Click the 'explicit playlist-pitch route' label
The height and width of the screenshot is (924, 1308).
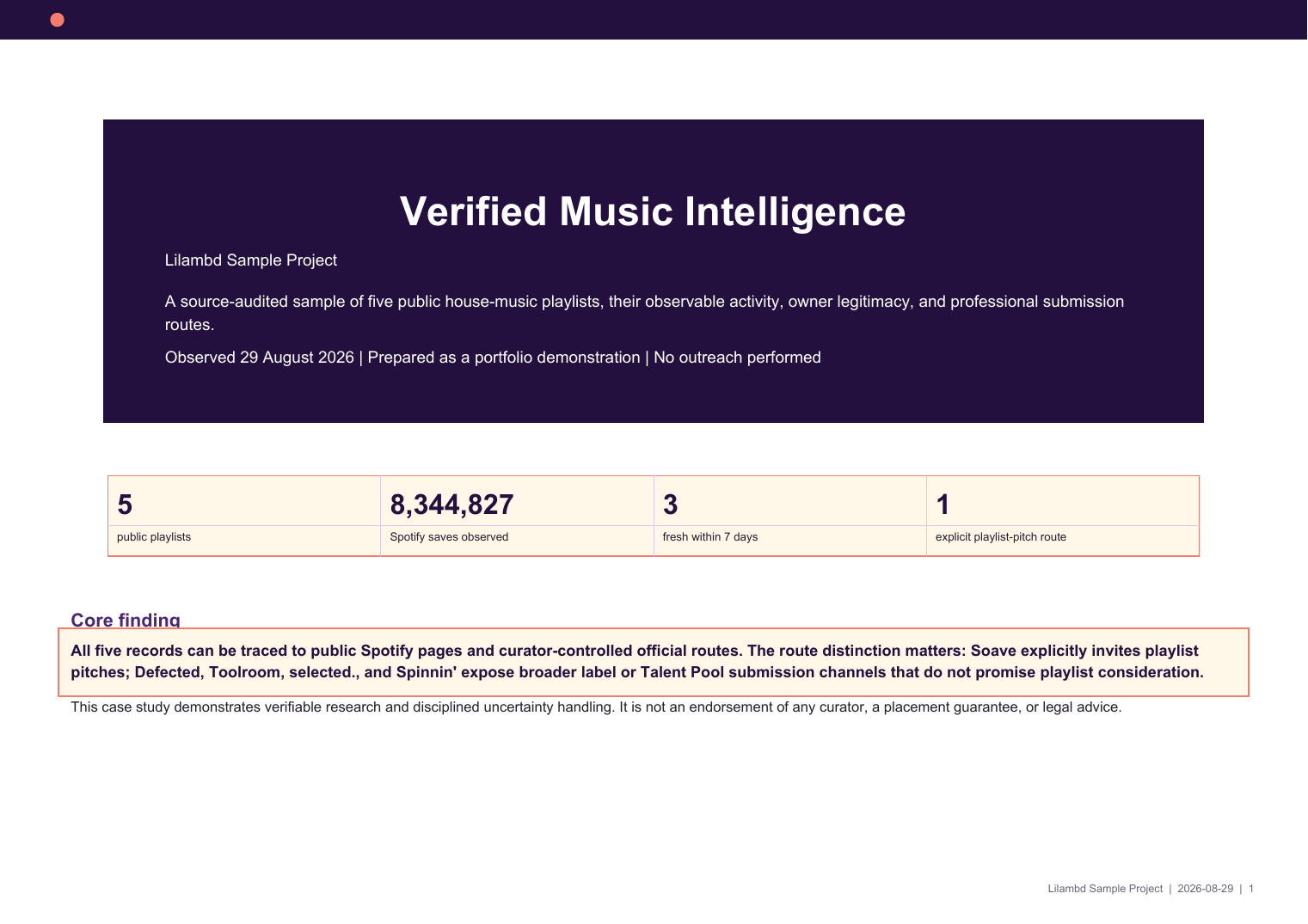coord(1001,537)
